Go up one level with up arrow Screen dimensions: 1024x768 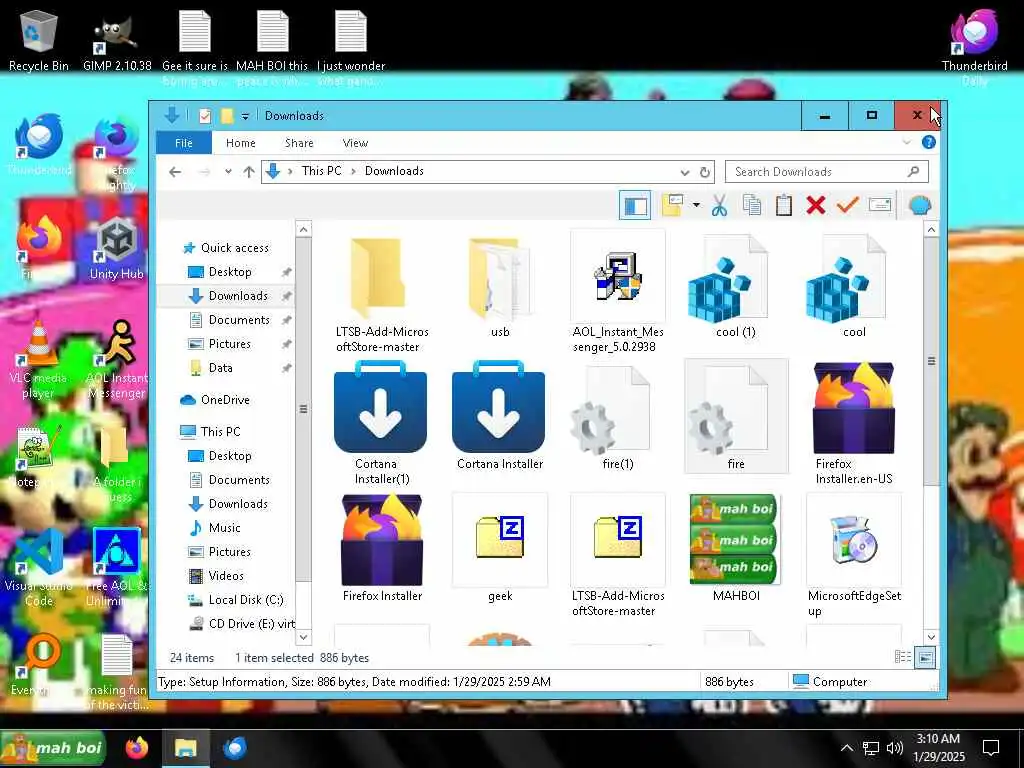point(249,172)
